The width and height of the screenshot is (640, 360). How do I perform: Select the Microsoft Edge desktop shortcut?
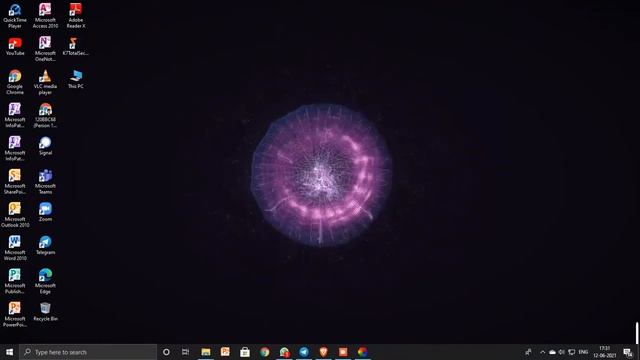coord(45,281)
